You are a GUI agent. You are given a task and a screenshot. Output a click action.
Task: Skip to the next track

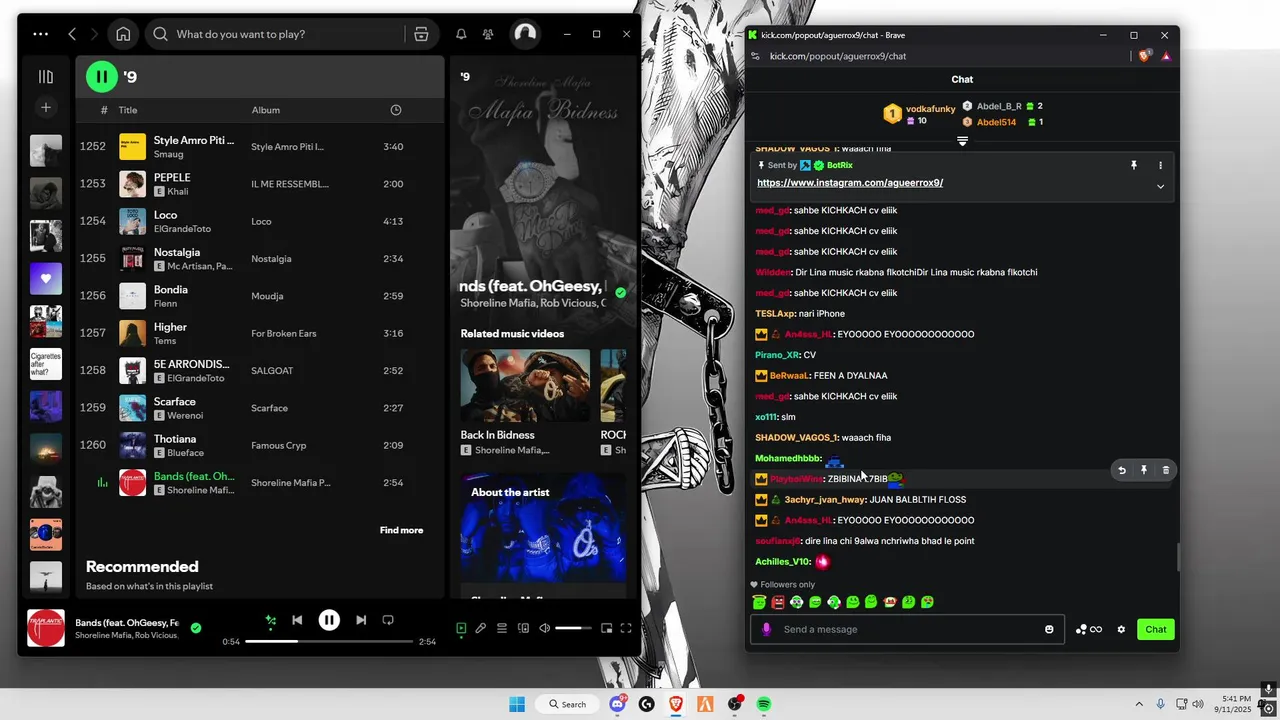coord(361,620)
